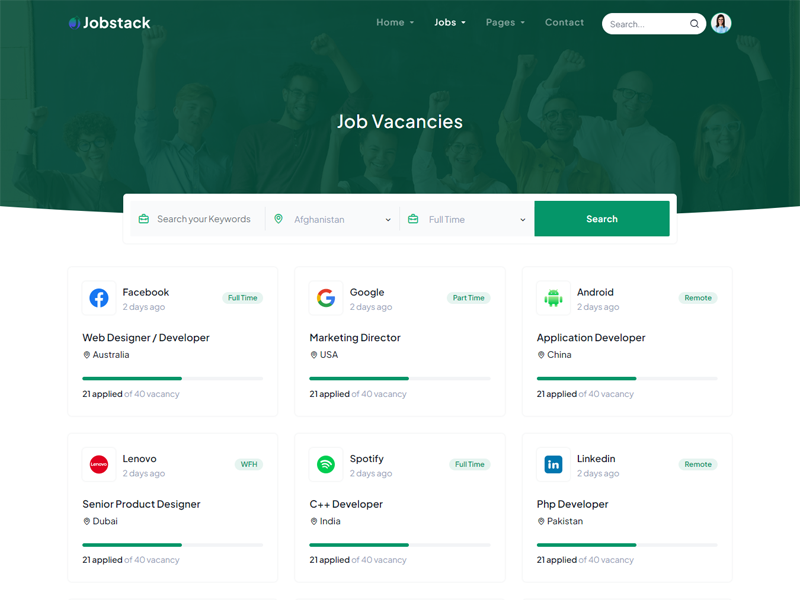Click the Linkedin company name
This screenshot has width=800, height=600.
point(596,459)
